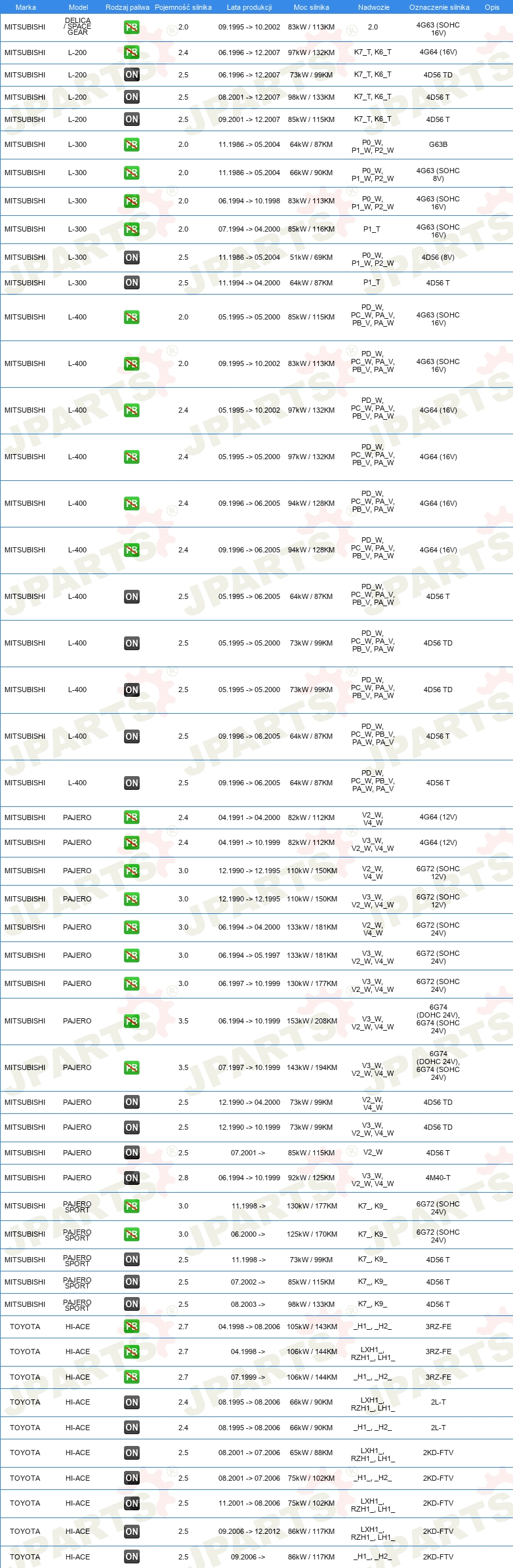This screenshot has width=513, height=1568.
Task: Select the 143kW / 194KM power cell
Action: pyautogui.click(x=312, y=1067)
